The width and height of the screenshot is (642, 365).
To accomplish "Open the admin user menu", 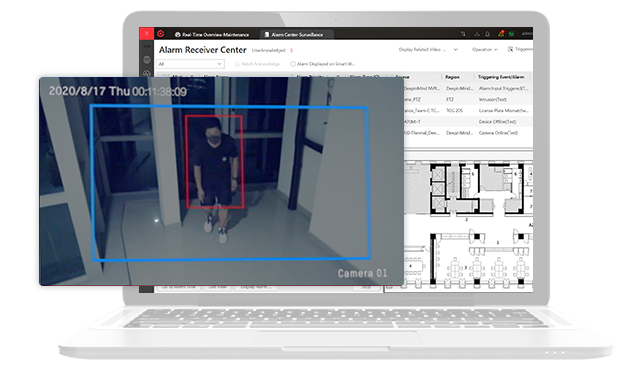I will 527,34.
